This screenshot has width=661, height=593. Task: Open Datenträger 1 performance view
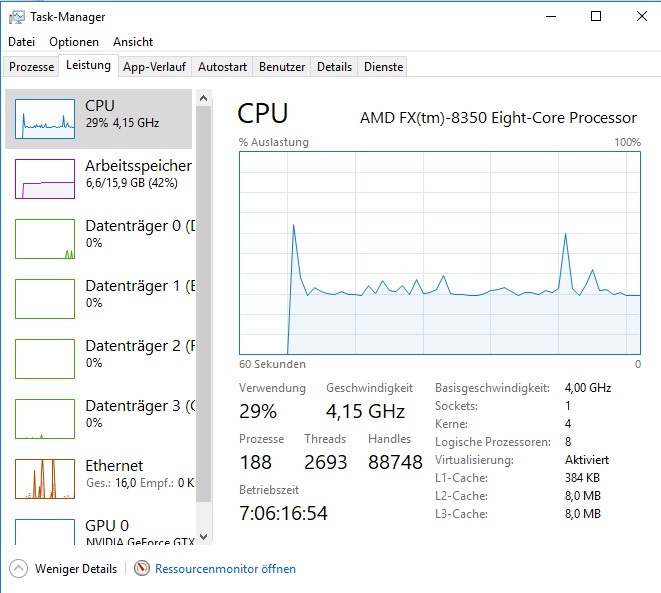point(45,299)
